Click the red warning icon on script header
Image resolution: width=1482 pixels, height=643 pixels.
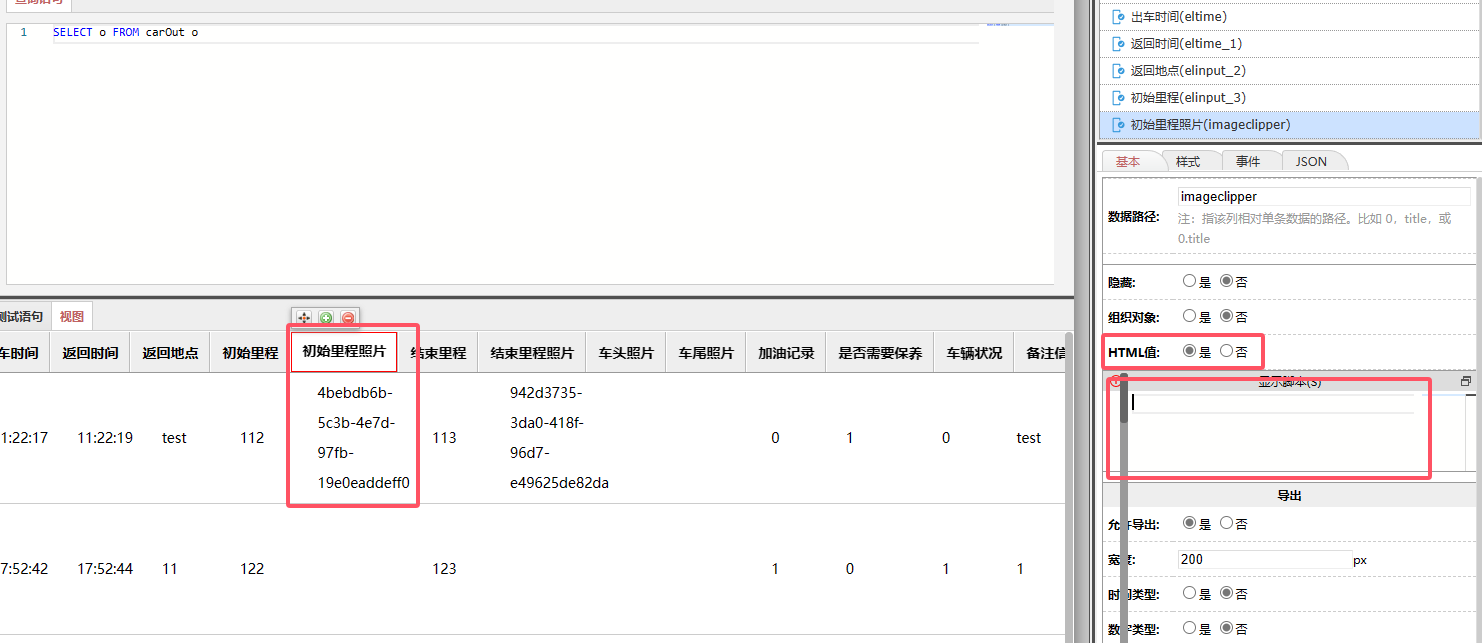coord(1115,382)
